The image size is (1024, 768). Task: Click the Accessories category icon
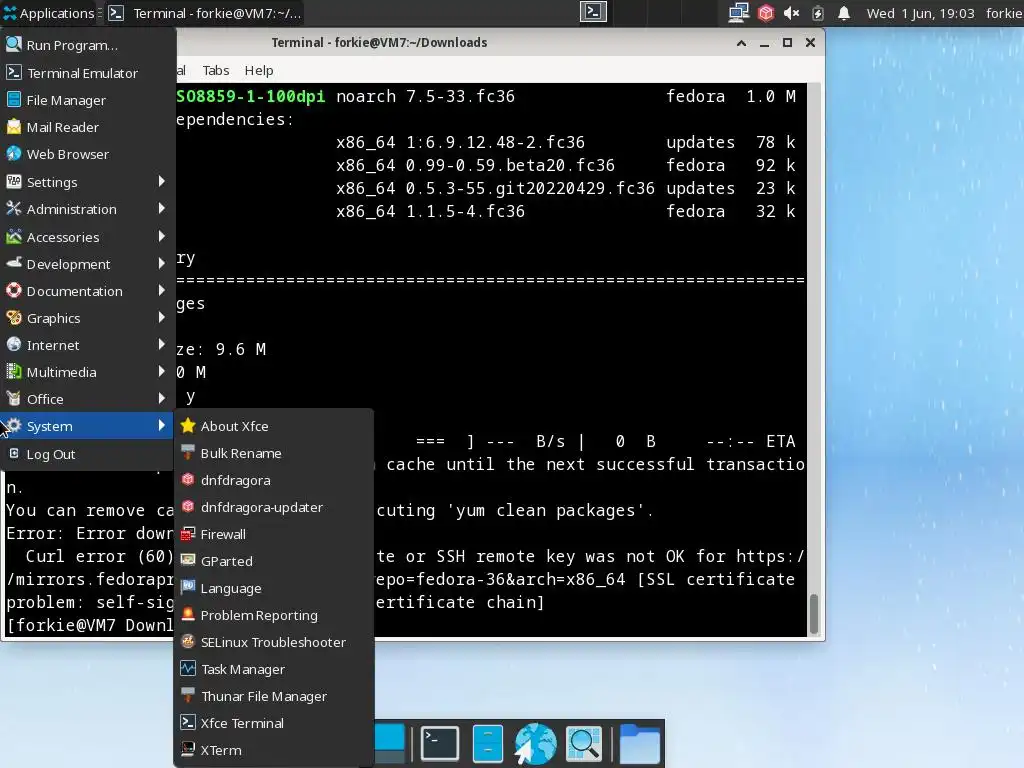point(14,236)
